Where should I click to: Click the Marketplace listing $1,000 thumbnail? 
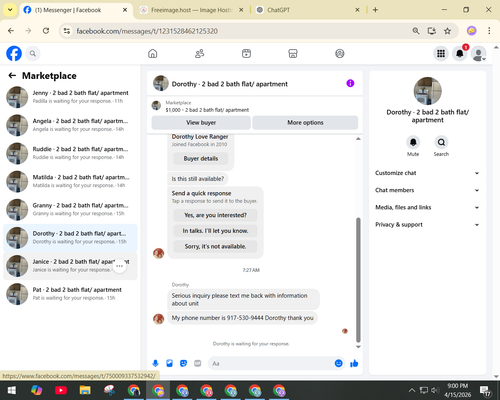[x=156, y=106]
